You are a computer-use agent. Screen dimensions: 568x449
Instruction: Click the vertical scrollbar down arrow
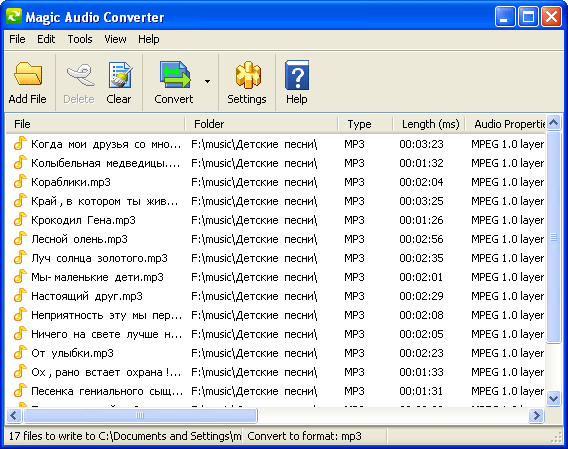tap(553, 399)
